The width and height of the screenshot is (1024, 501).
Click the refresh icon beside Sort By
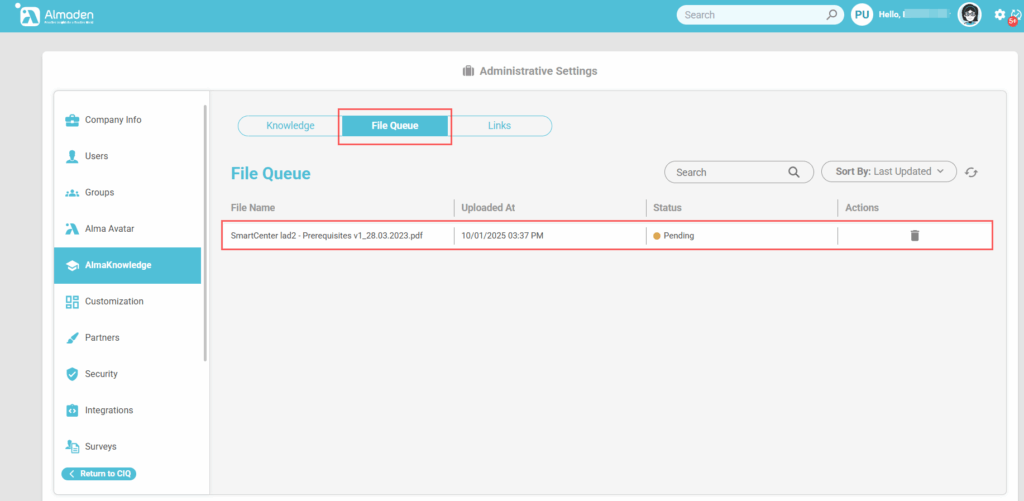(x=971, y=172)
